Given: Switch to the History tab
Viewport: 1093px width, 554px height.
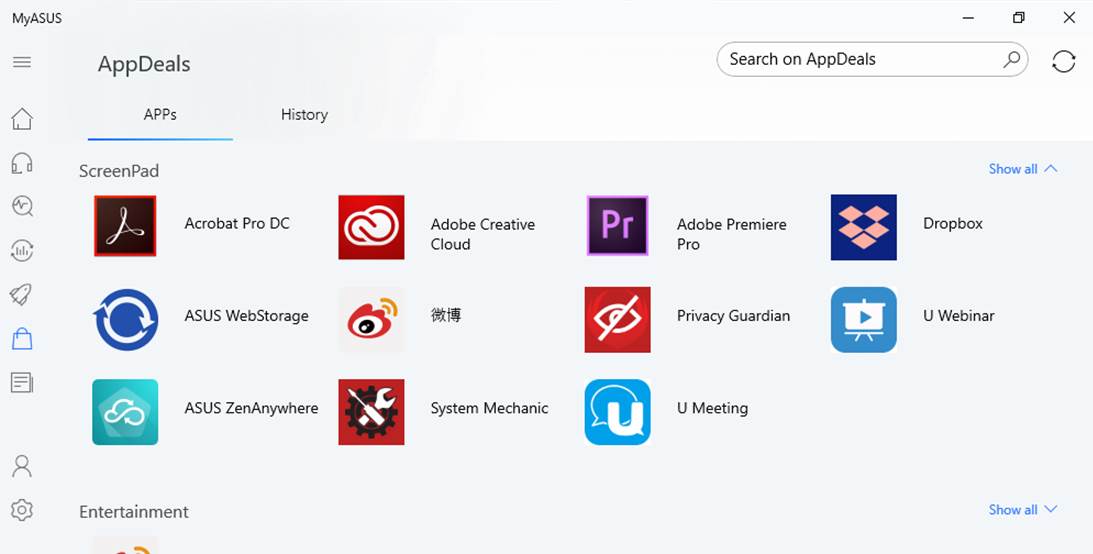Looking at the screenshot, I should tap(304, 115).
